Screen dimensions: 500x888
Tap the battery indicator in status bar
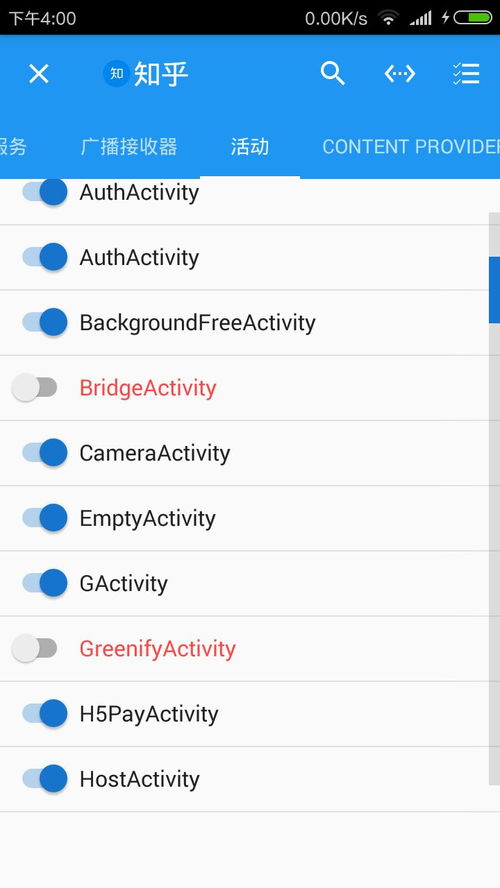[x=472, y=18]
